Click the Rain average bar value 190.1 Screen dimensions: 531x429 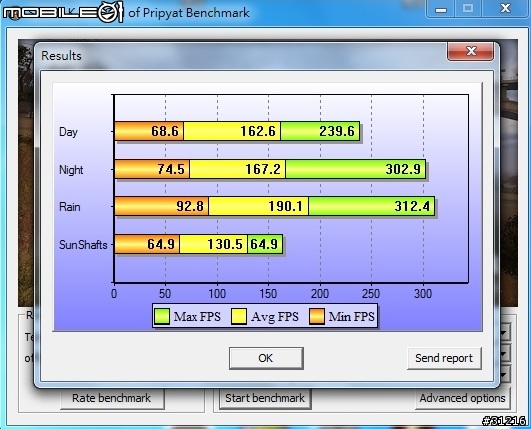pyautogui.click(x=286, y=206)
